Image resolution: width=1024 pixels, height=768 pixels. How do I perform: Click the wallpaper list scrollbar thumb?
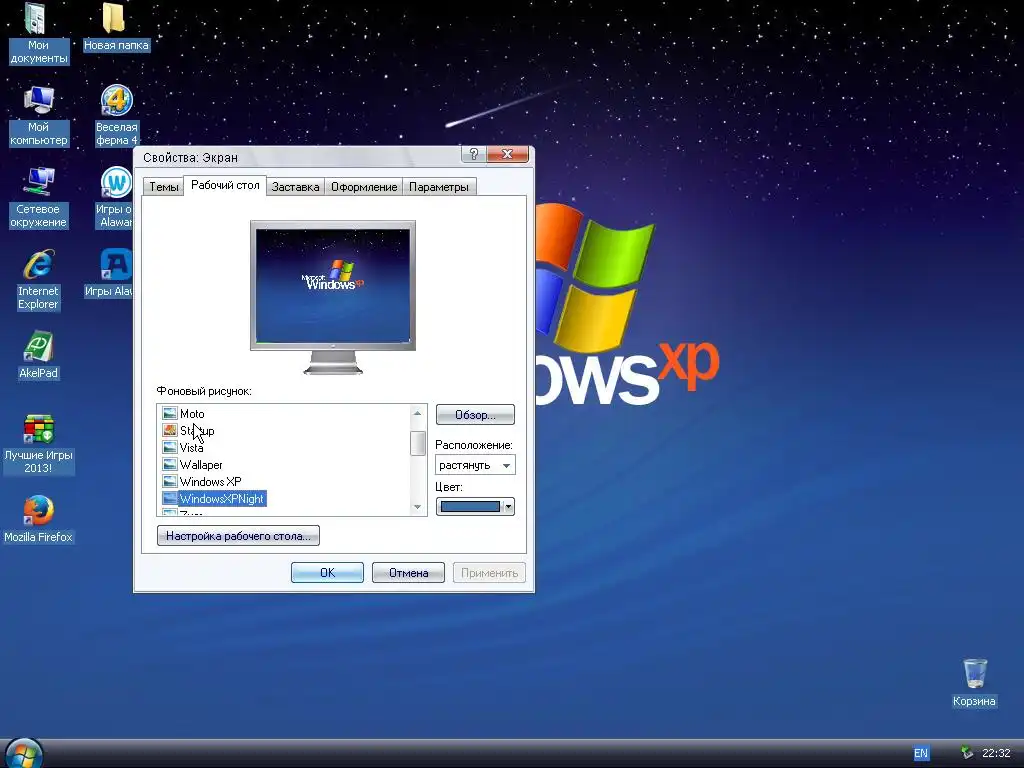coord(418,443)
